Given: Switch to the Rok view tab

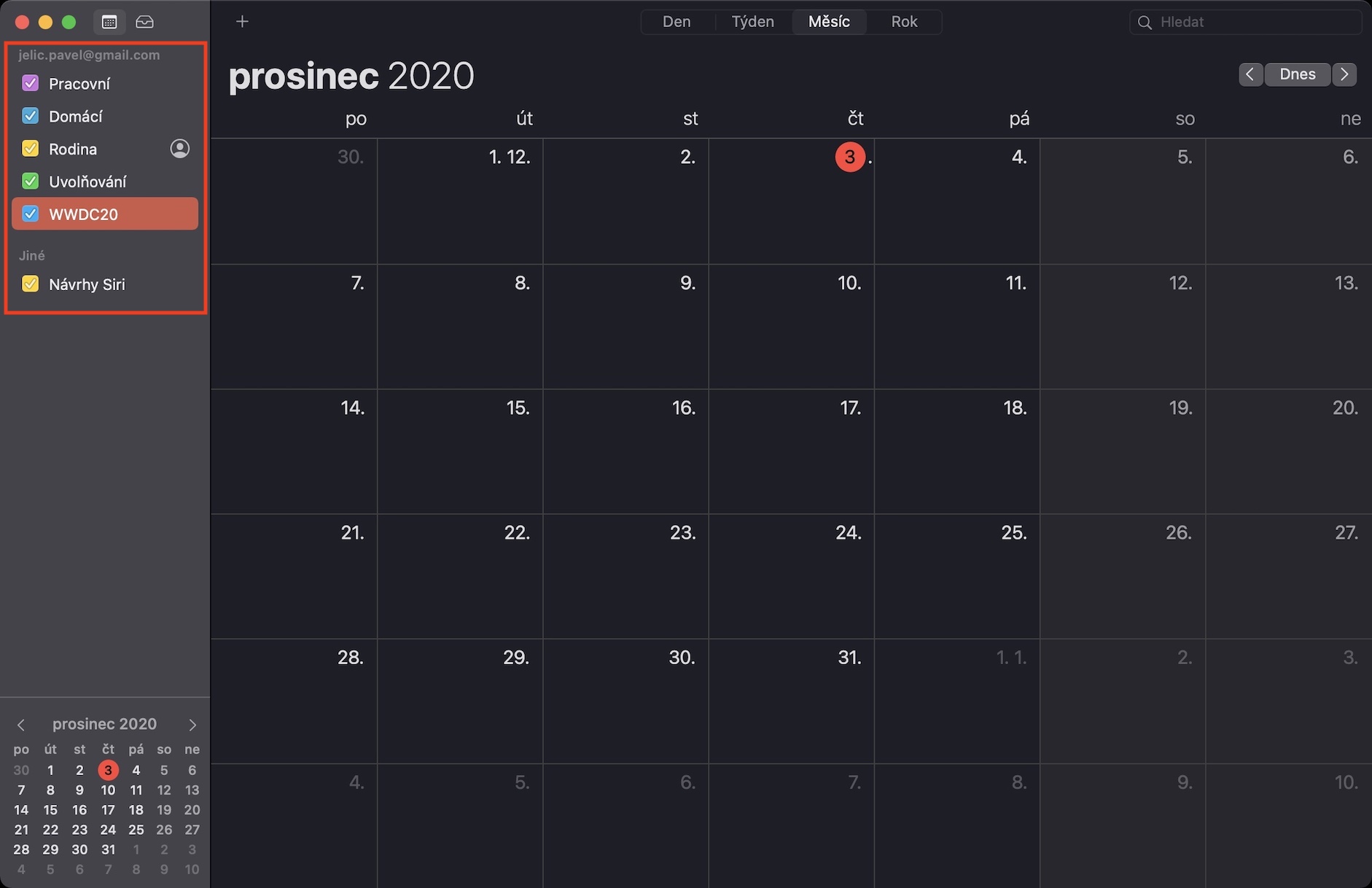Looking at the screenshot, I should click(x=904, y=22).
